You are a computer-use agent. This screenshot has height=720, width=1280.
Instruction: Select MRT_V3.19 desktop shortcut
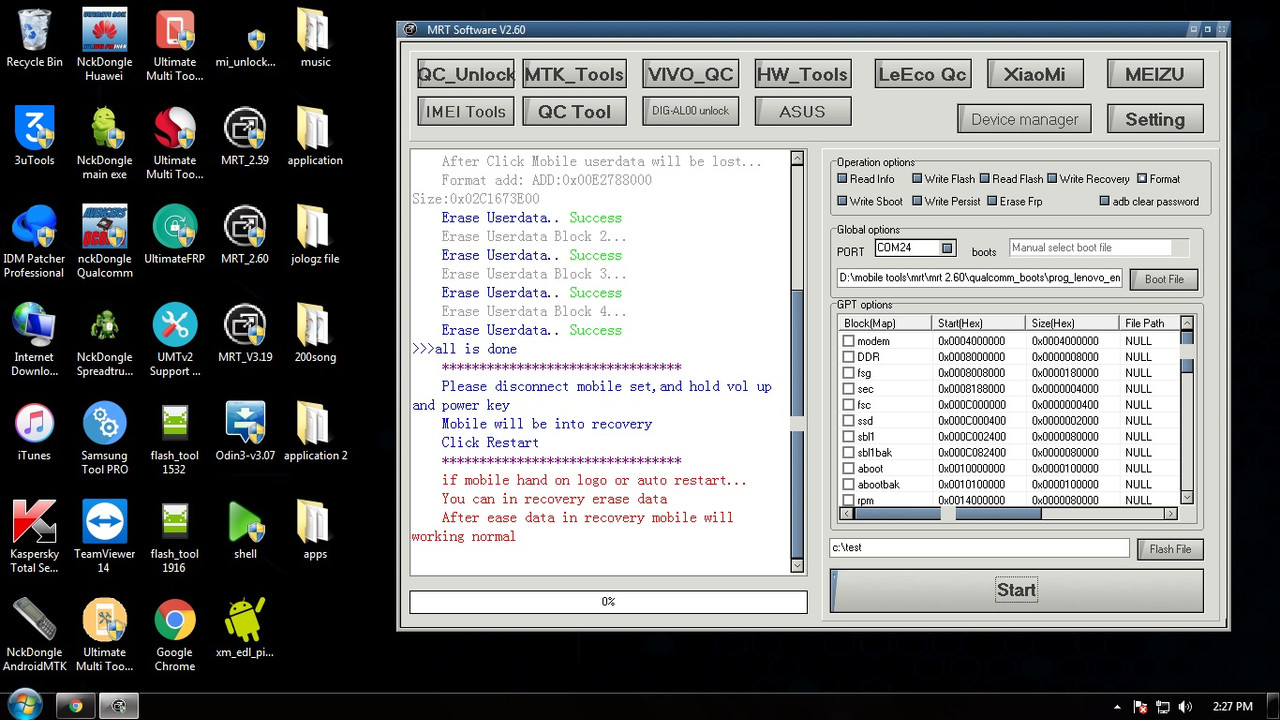coord(245,334)
